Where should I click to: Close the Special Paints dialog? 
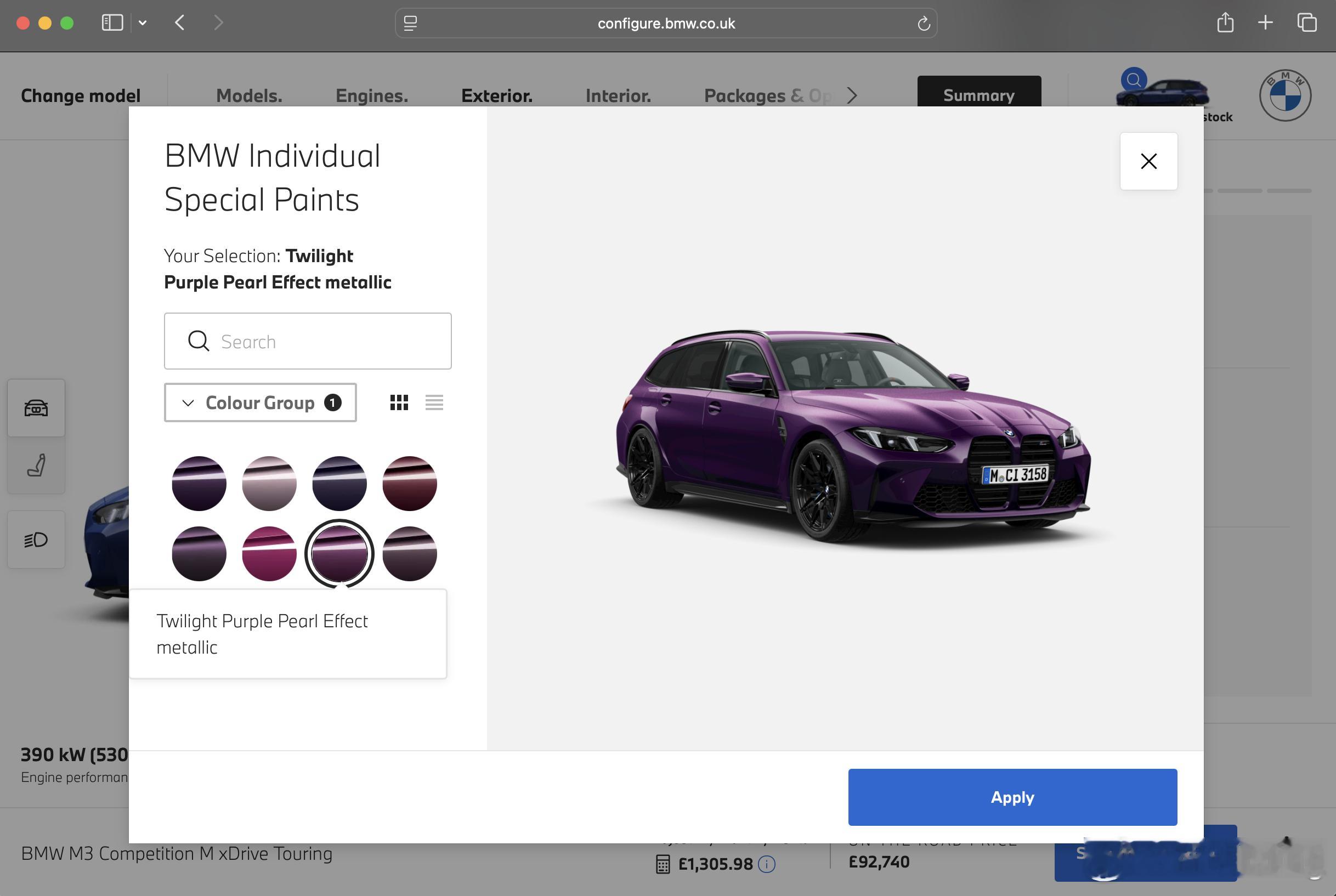click(1148, 161)
